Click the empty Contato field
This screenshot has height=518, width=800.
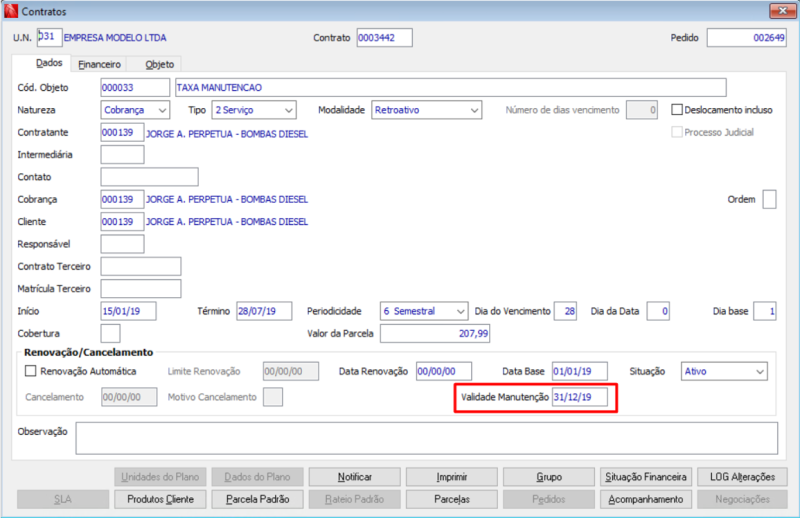149,177
